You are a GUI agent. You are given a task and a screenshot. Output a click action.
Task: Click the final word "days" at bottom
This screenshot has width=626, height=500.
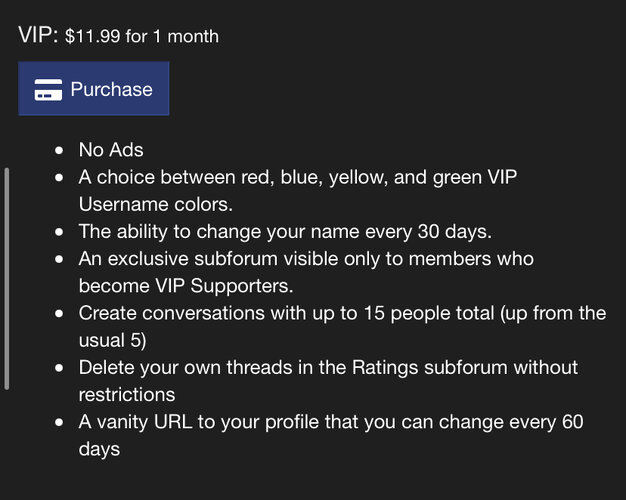(99, 449)
